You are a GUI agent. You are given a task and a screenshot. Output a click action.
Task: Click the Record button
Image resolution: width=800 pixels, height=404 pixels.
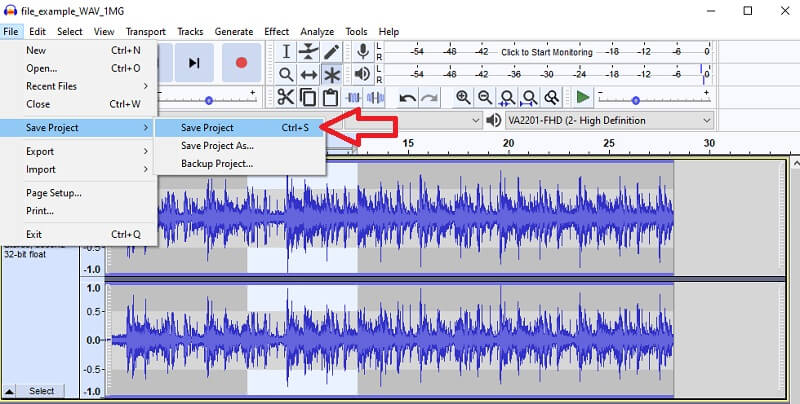click(241, 62)
